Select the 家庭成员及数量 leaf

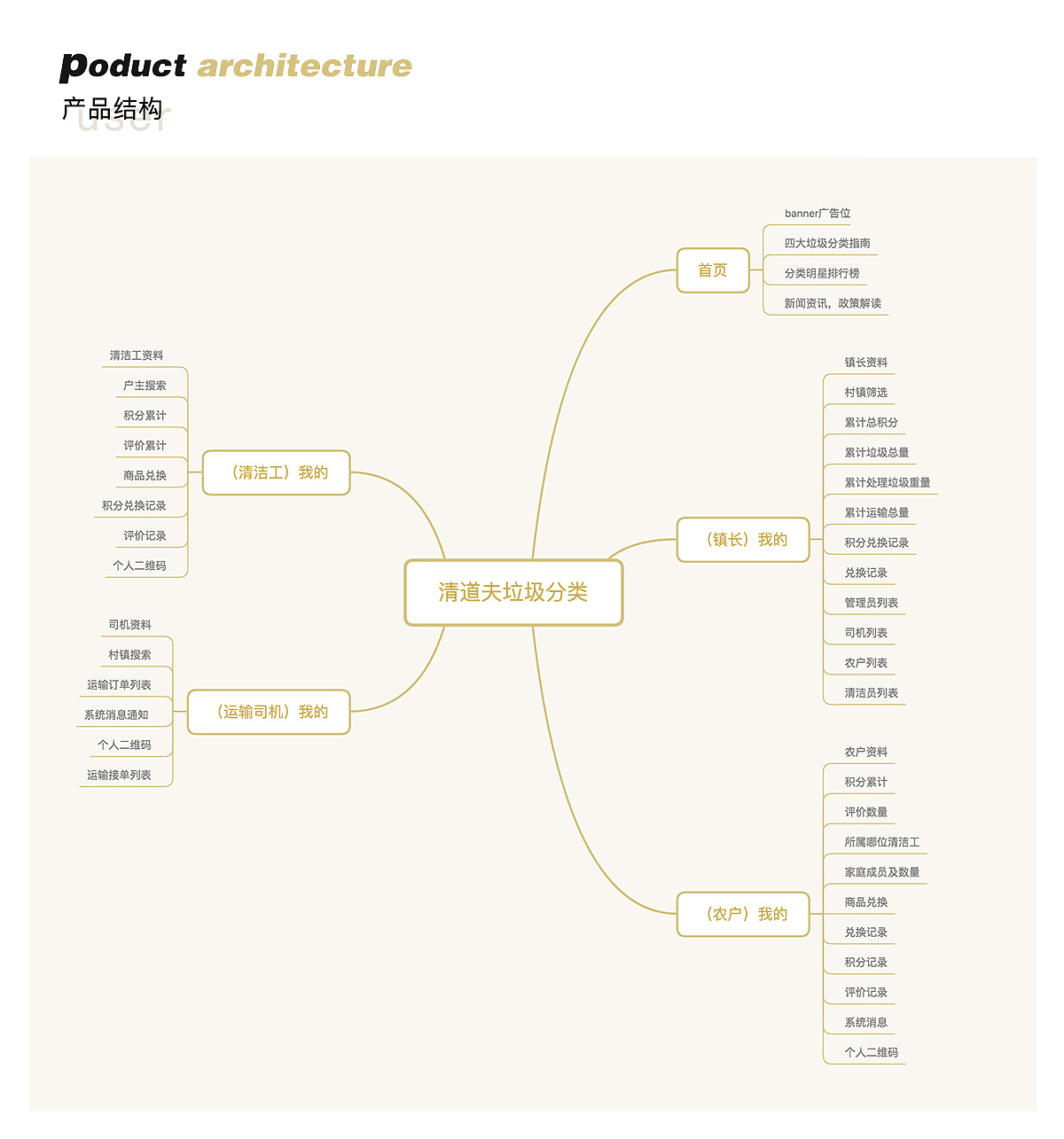click(881, 872)
